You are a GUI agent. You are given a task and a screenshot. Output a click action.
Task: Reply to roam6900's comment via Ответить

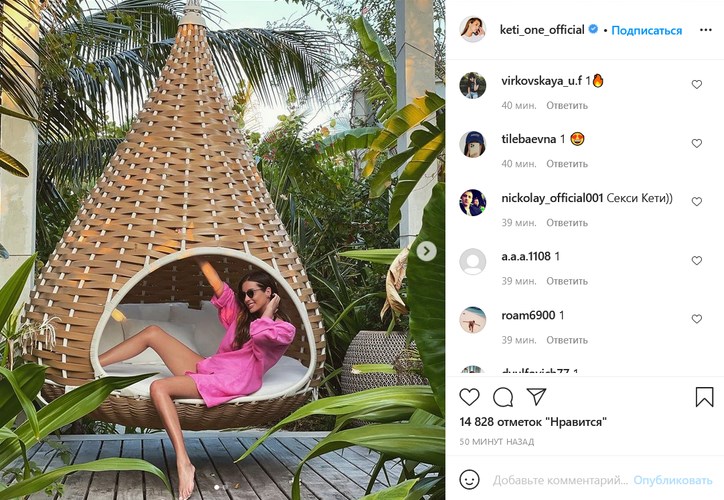567,340
